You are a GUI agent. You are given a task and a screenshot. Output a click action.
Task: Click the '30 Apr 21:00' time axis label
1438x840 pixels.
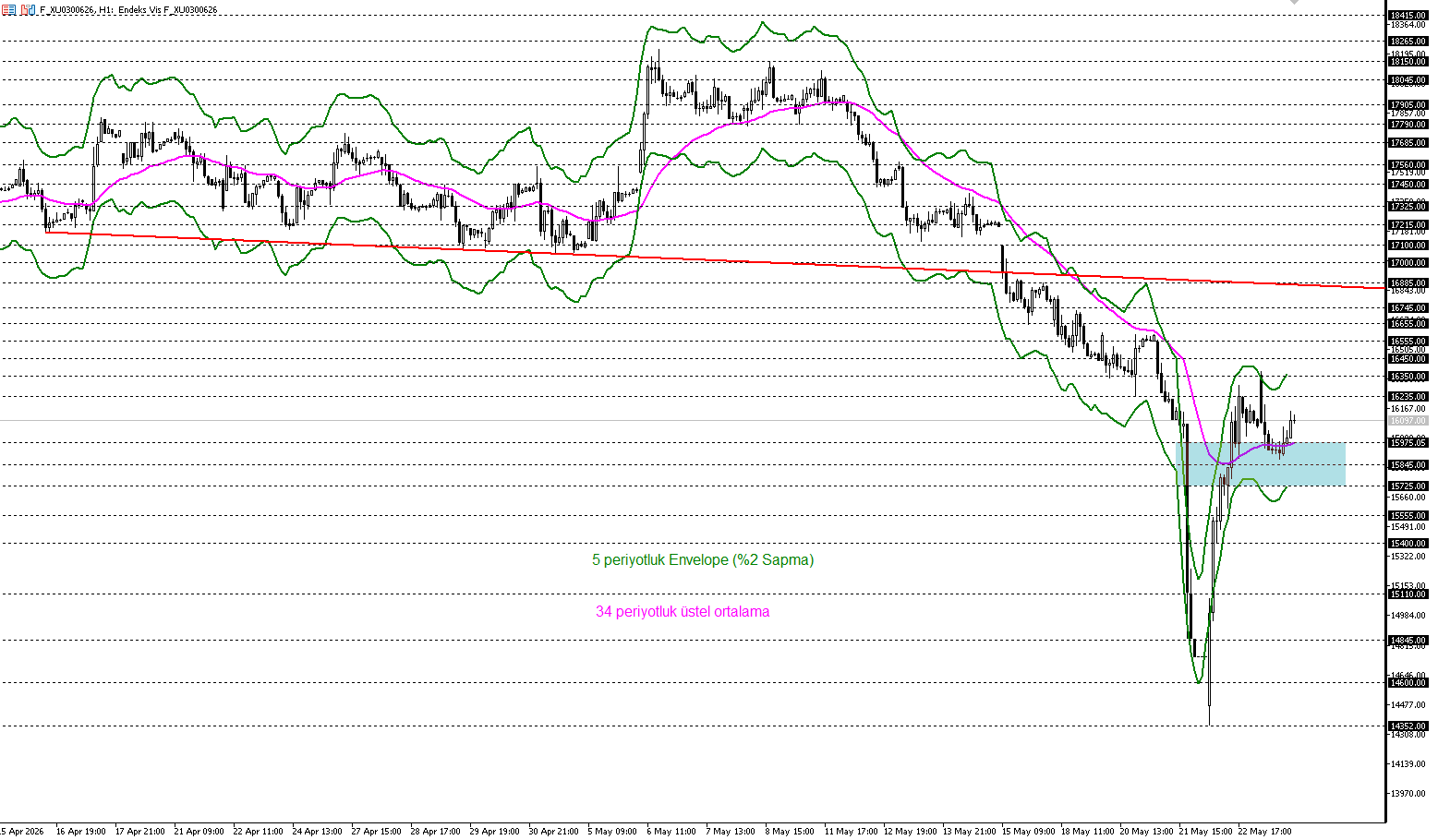[x=553, y=832]
